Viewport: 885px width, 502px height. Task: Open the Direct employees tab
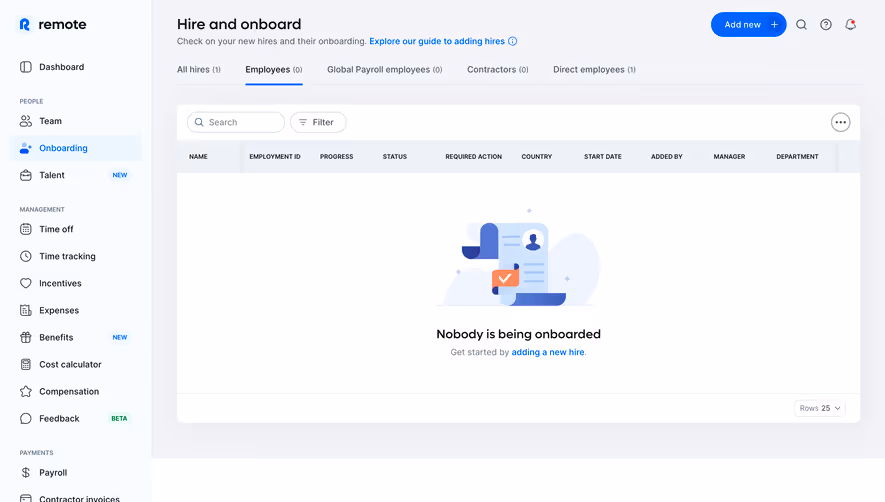594,69
